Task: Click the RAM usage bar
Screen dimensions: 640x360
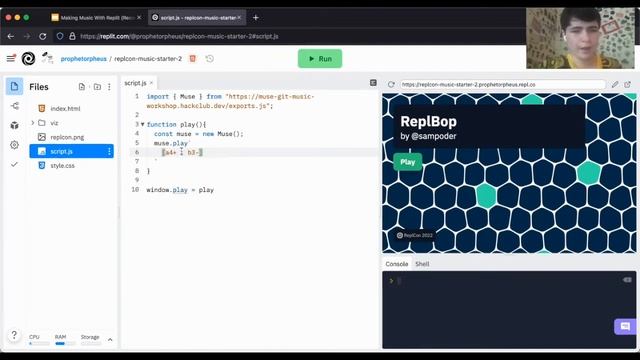Action: coord(65,344)
